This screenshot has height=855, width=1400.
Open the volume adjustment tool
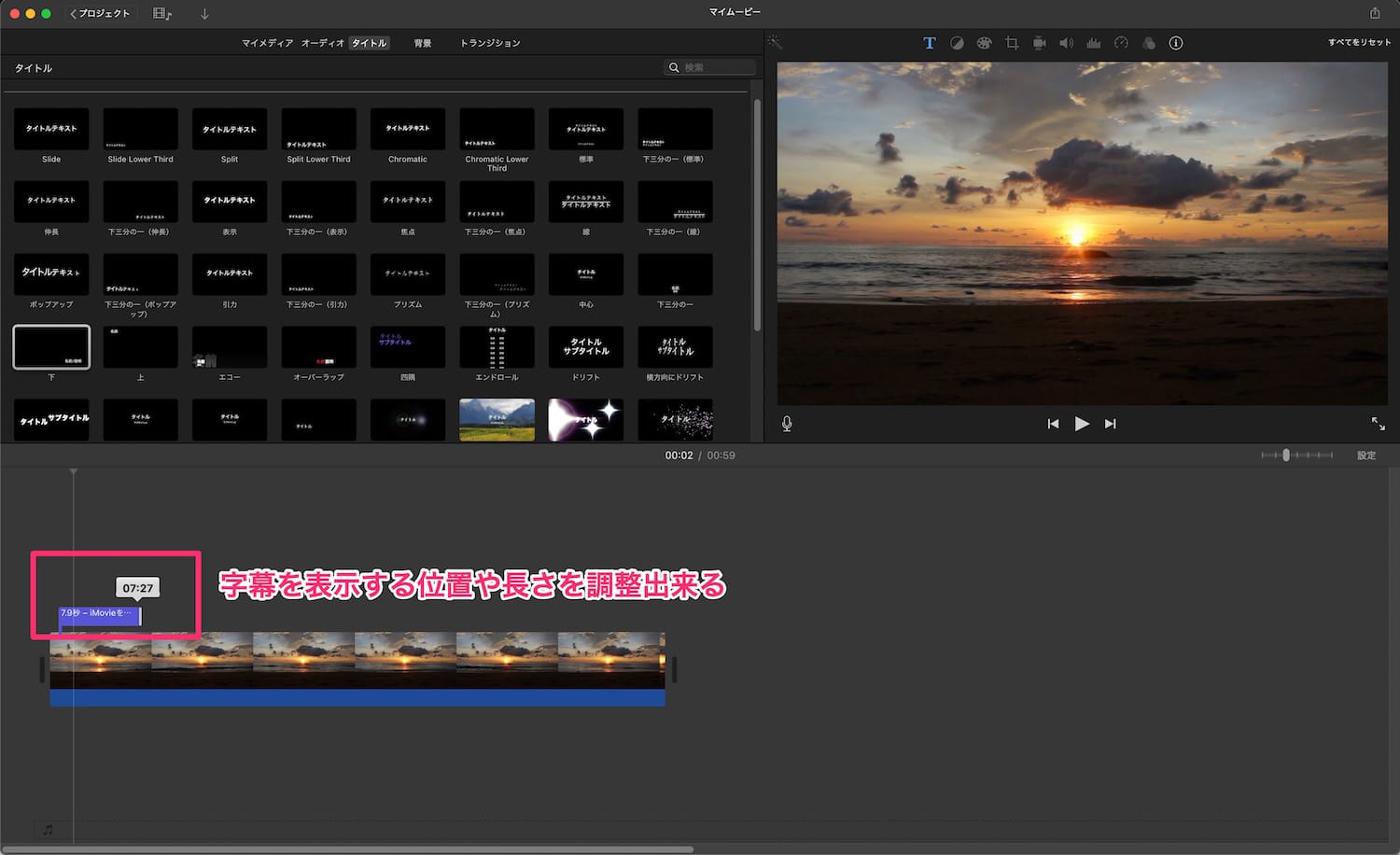pyautogui.click(x=1066, y=43)
